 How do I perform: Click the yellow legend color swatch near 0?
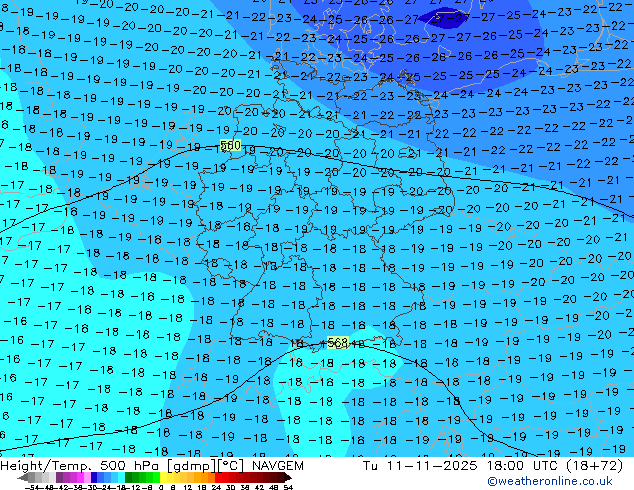click(163, 477)
